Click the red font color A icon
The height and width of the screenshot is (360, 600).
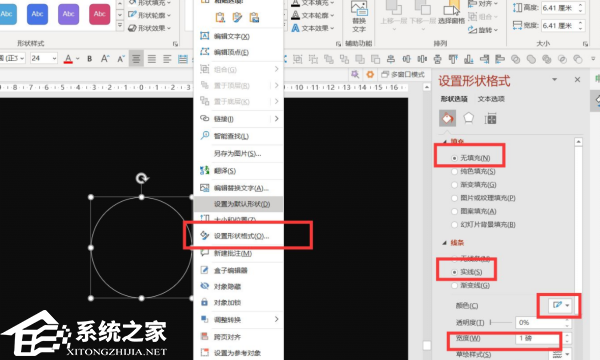point(68,59)
